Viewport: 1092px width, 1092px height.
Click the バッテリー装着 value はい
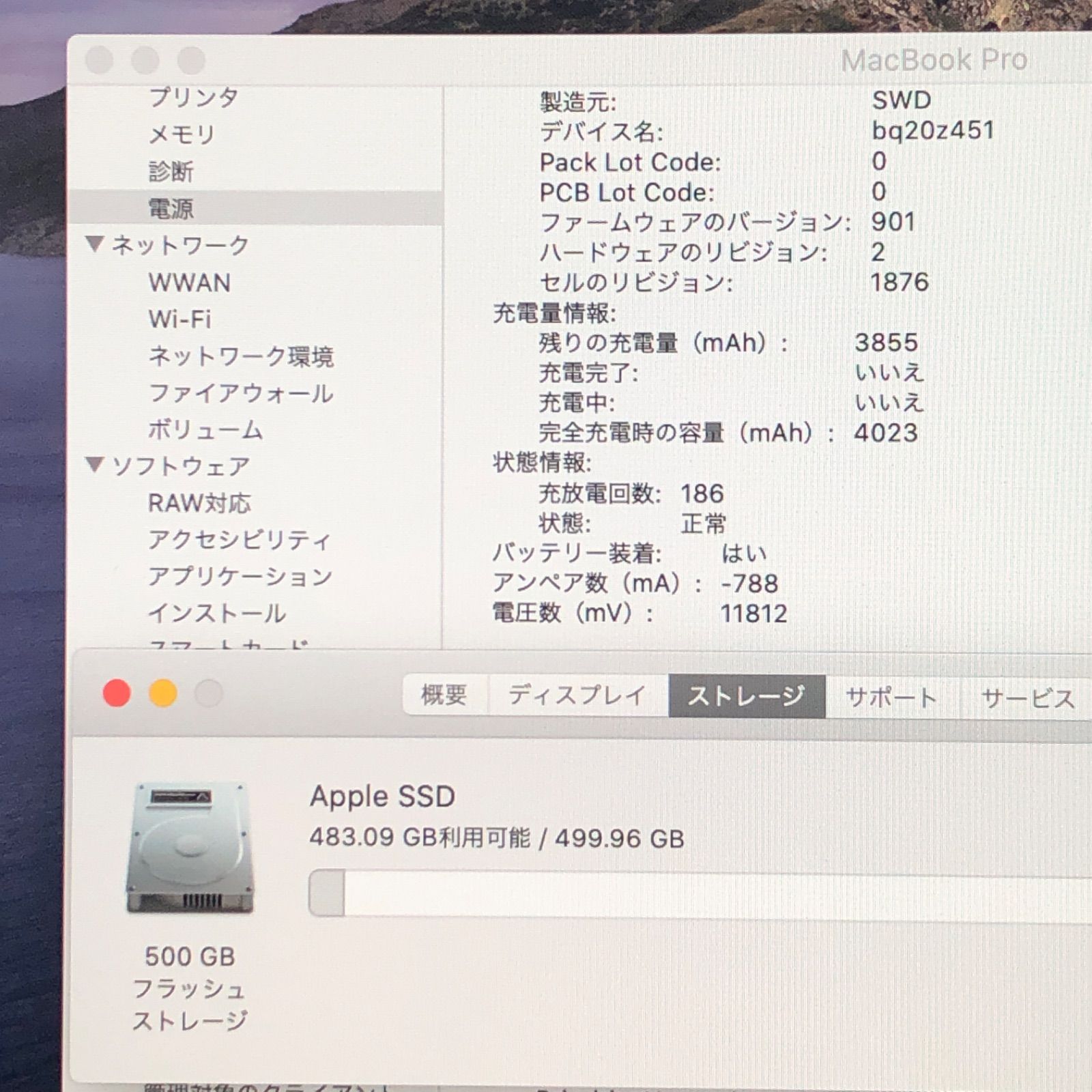point(744,554)
